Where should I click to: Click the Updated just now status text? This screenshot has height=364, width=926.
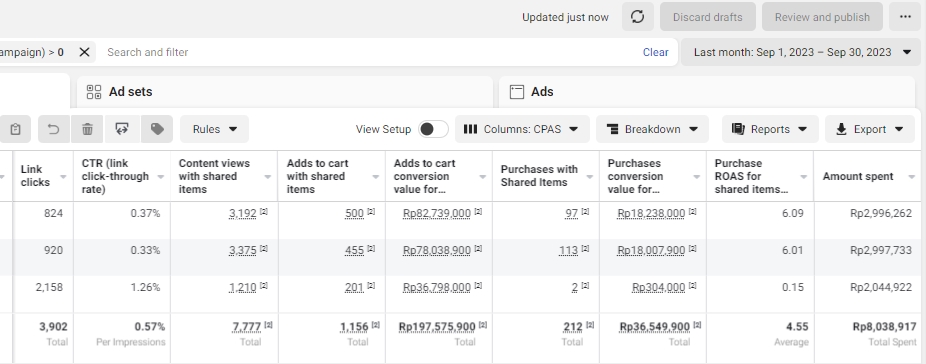click(565, 17)
